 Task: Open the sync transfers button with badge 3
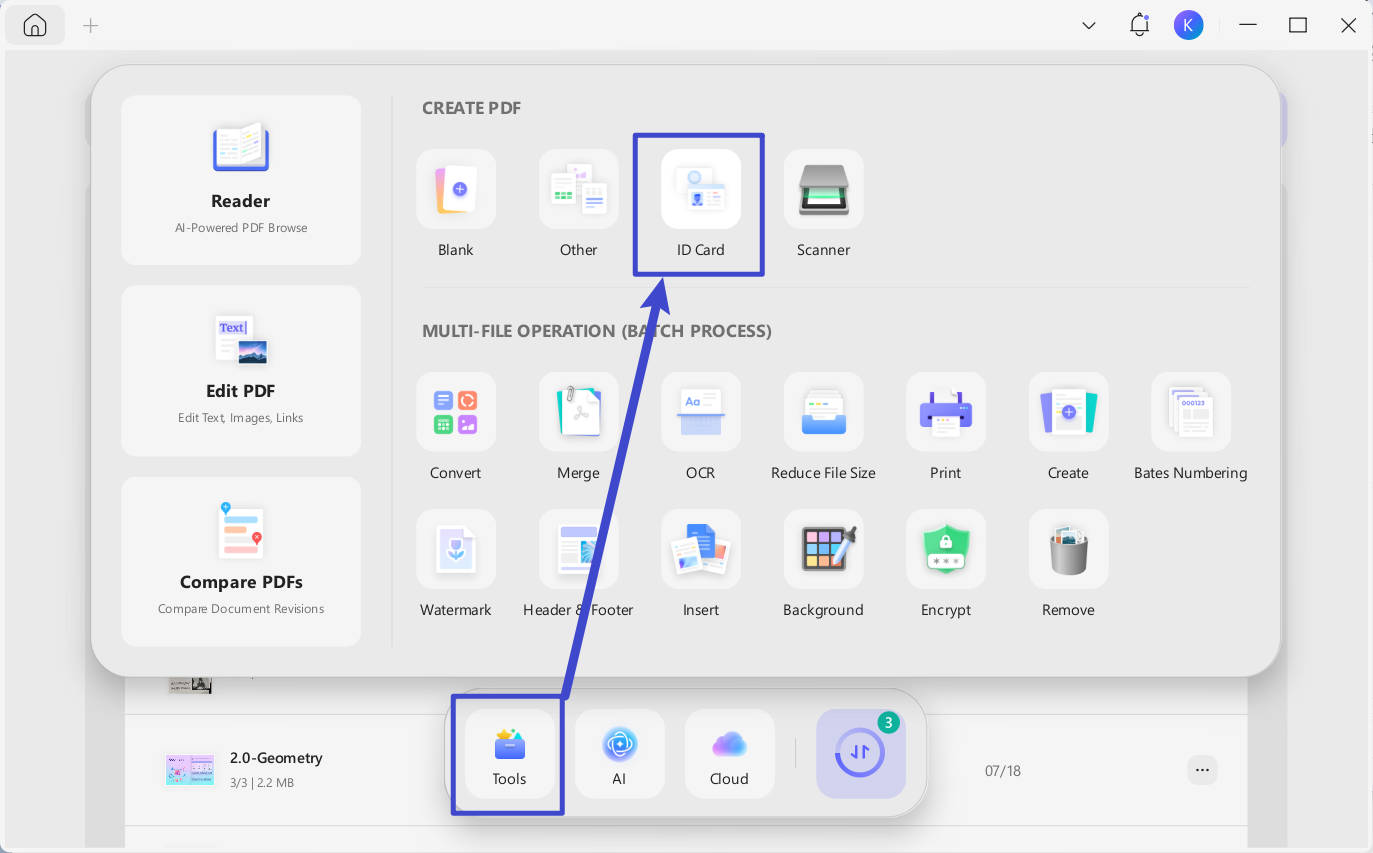coord(861,754)
